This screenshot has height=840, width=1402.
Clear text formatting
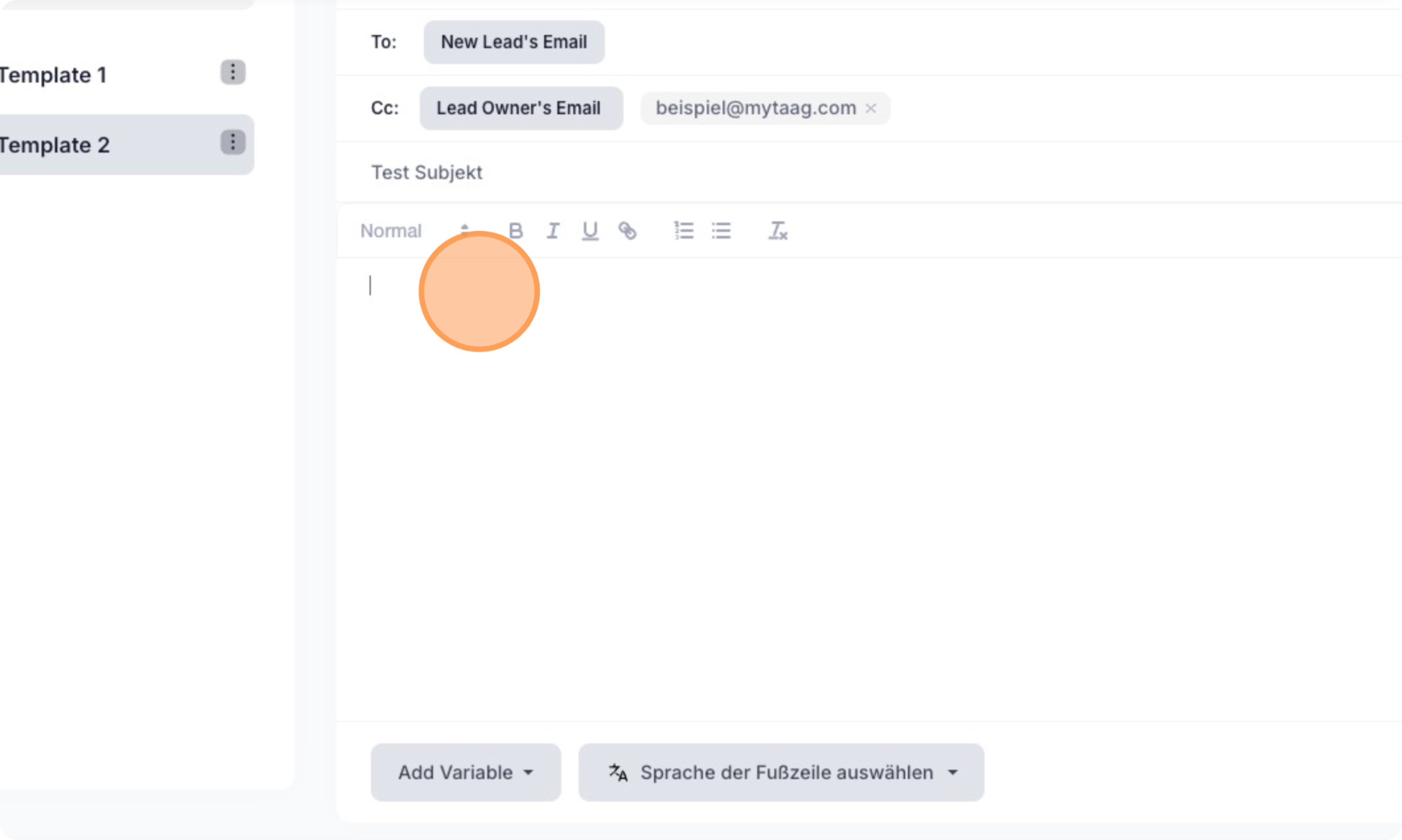777,230
